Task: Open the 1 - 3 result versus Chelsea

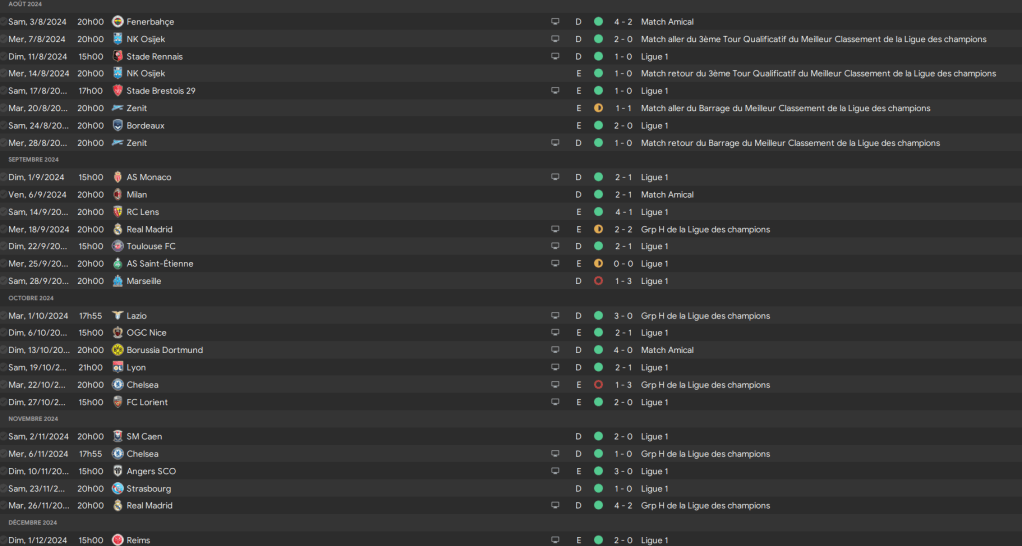Action: pyautogui.click(x=623, y=385)
